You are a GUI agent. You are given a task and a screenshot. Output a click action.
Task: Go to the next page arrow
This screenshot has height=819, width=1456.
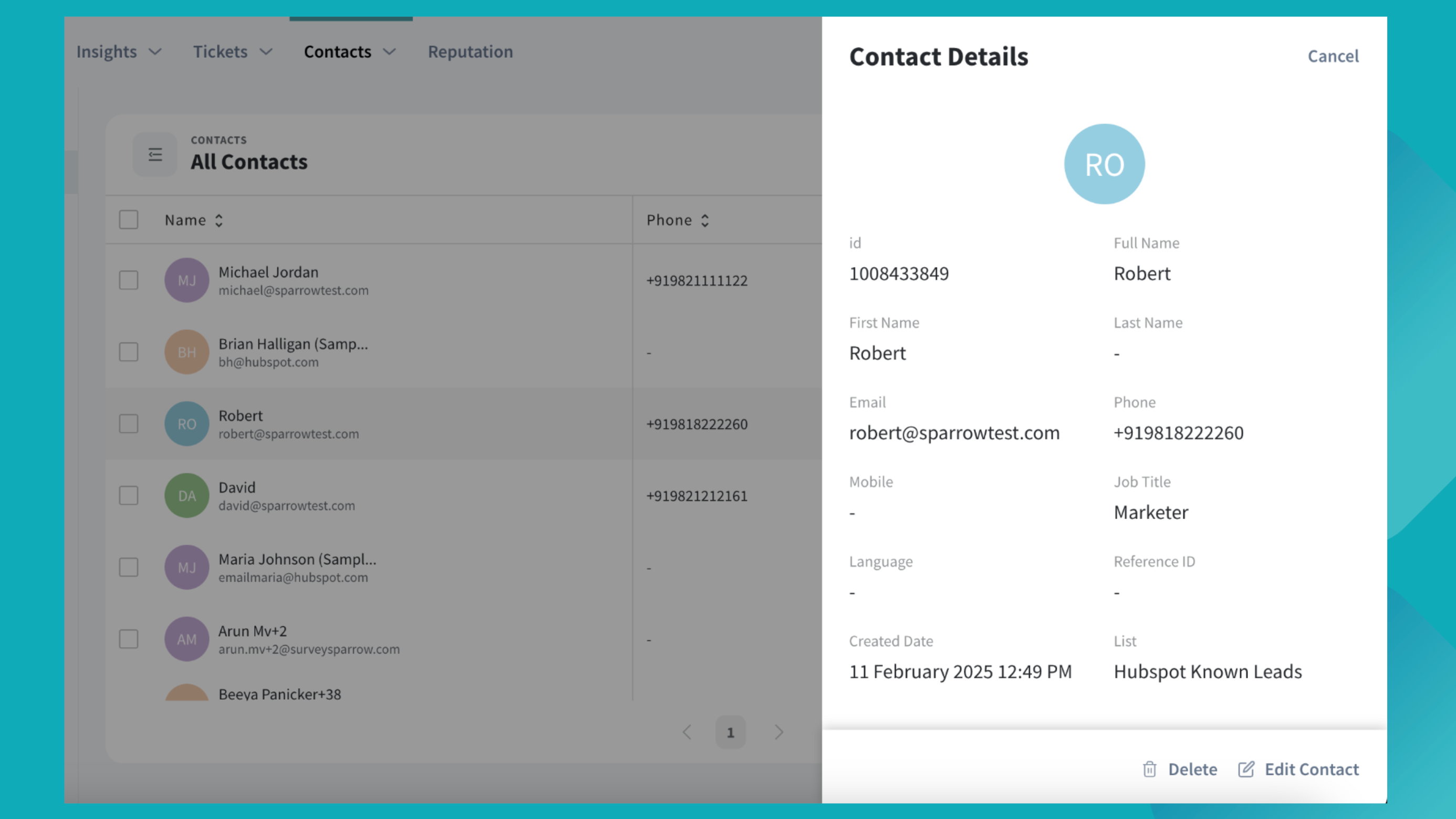coord(779,732)
